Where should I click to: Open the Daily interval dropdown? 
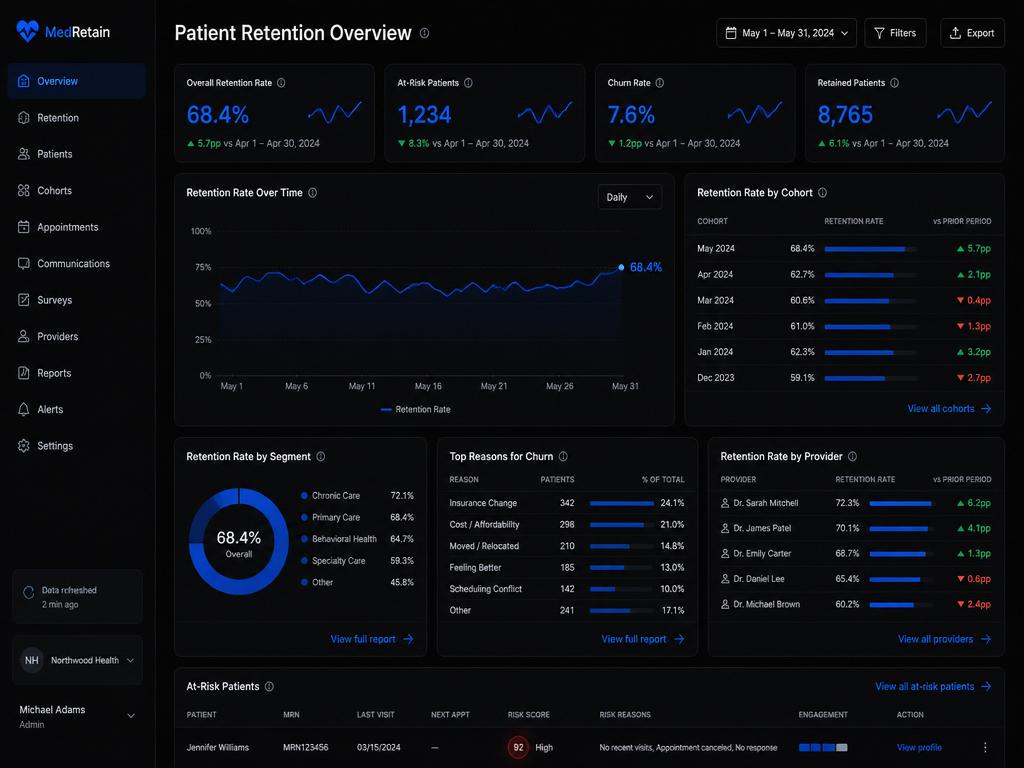(630, 197)
